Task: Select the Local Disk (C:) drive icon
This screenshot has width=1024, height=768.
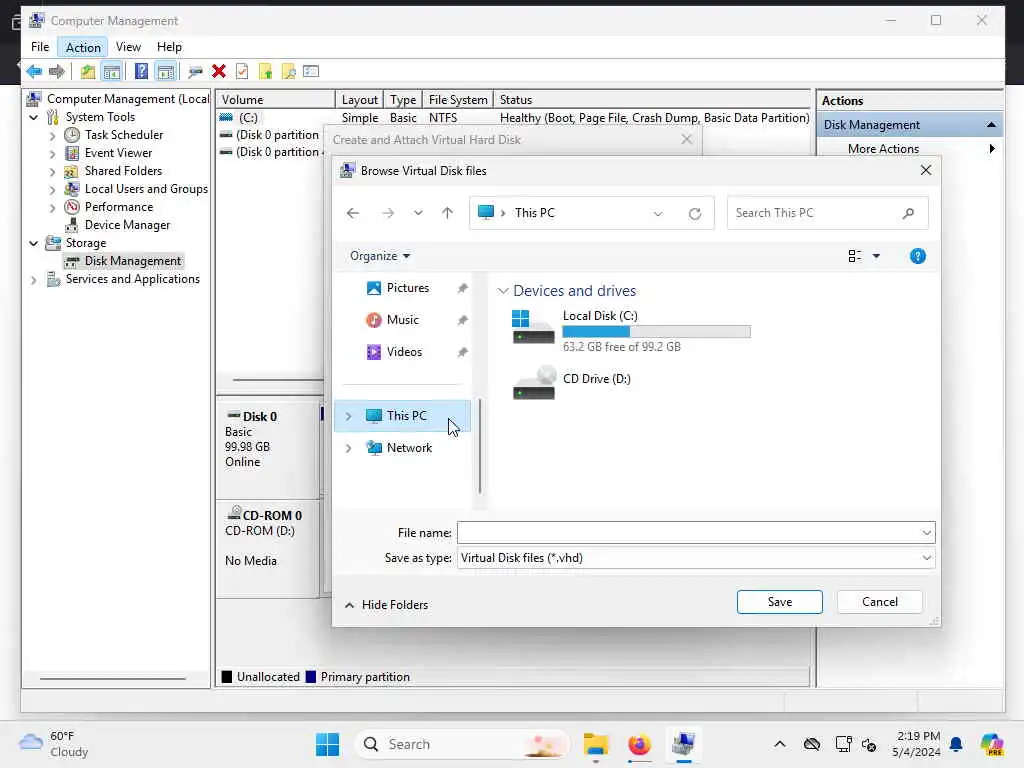Action: pos(533,327)
